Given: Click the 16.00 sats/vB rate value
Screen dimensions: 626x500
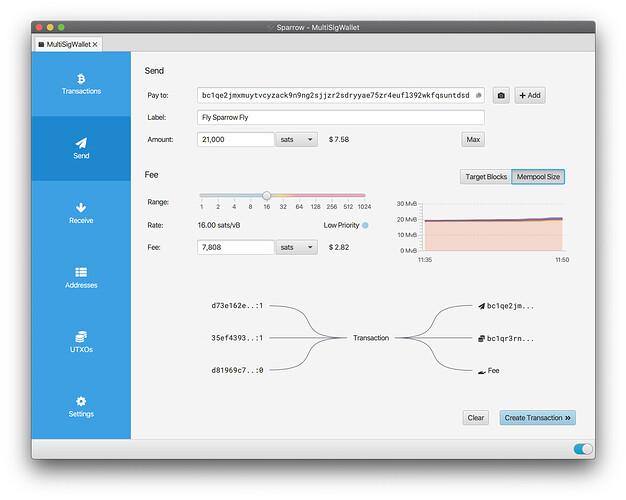Looking at the screenshot, I should click(x=219, y=225).
